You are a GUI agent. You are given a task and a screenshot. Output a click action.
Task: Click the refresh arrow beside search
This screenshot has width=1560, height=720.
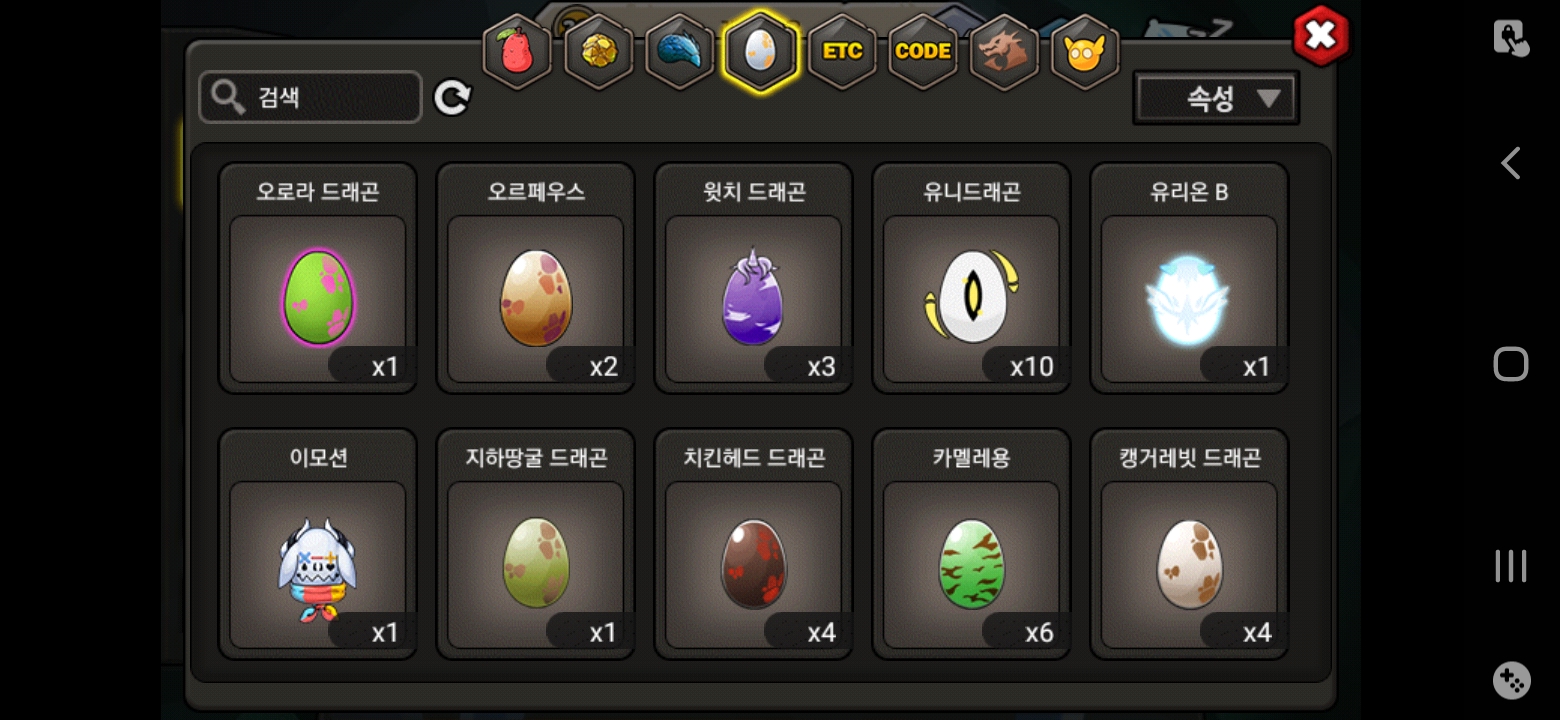[452, 97]
